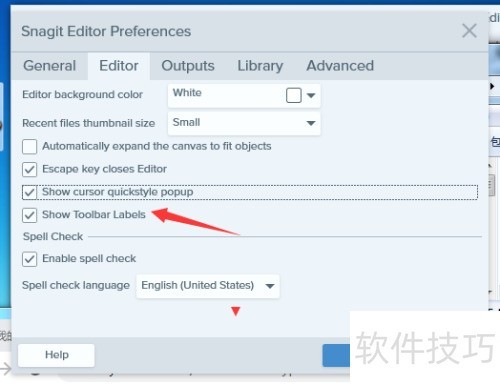Open the Advanced tab
This screenshot has width=500, height=385.
click(x=340, y=66)
